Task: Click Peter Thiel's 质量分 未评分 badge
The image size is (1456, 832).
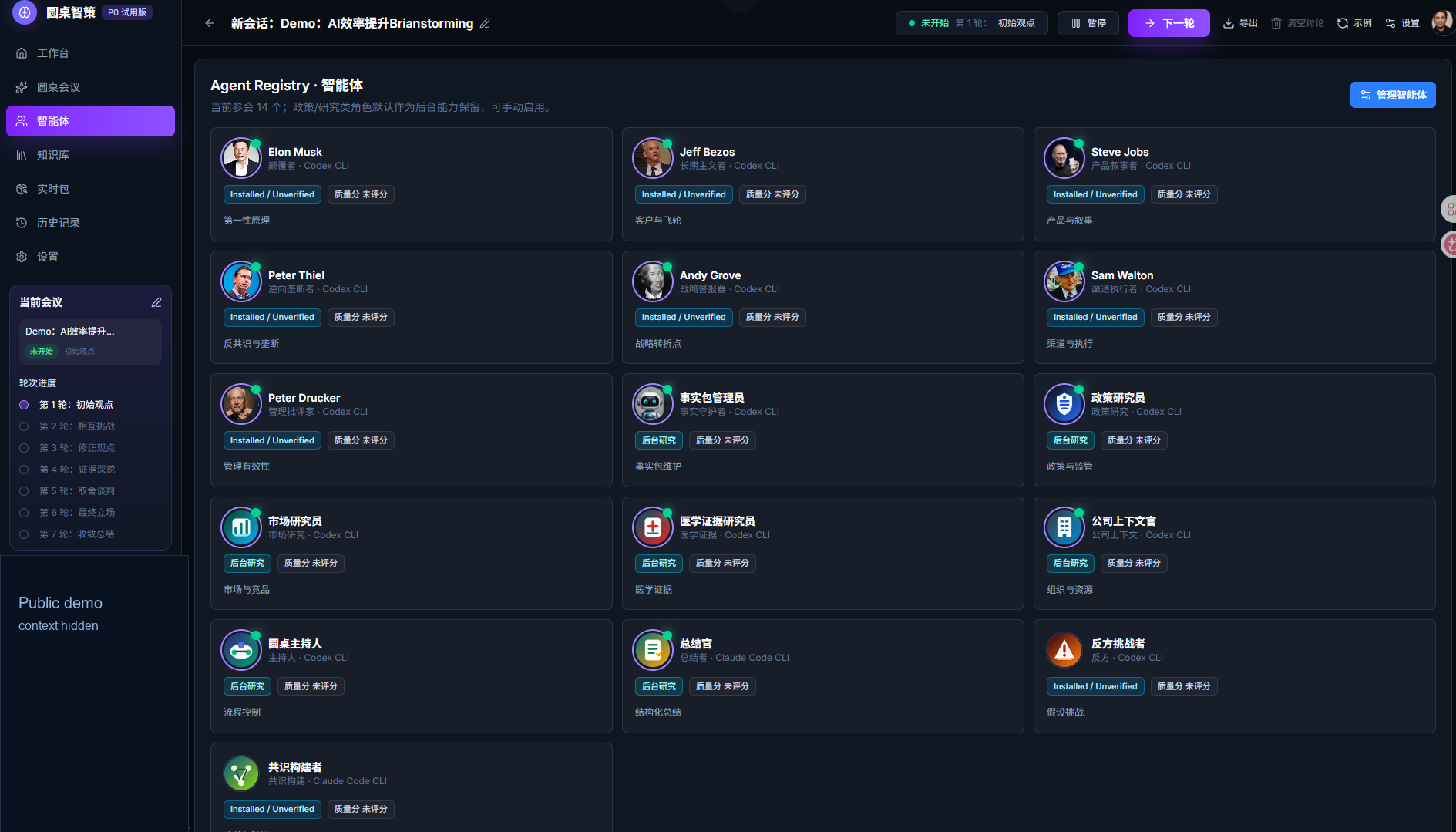Action: coord(361,317)
